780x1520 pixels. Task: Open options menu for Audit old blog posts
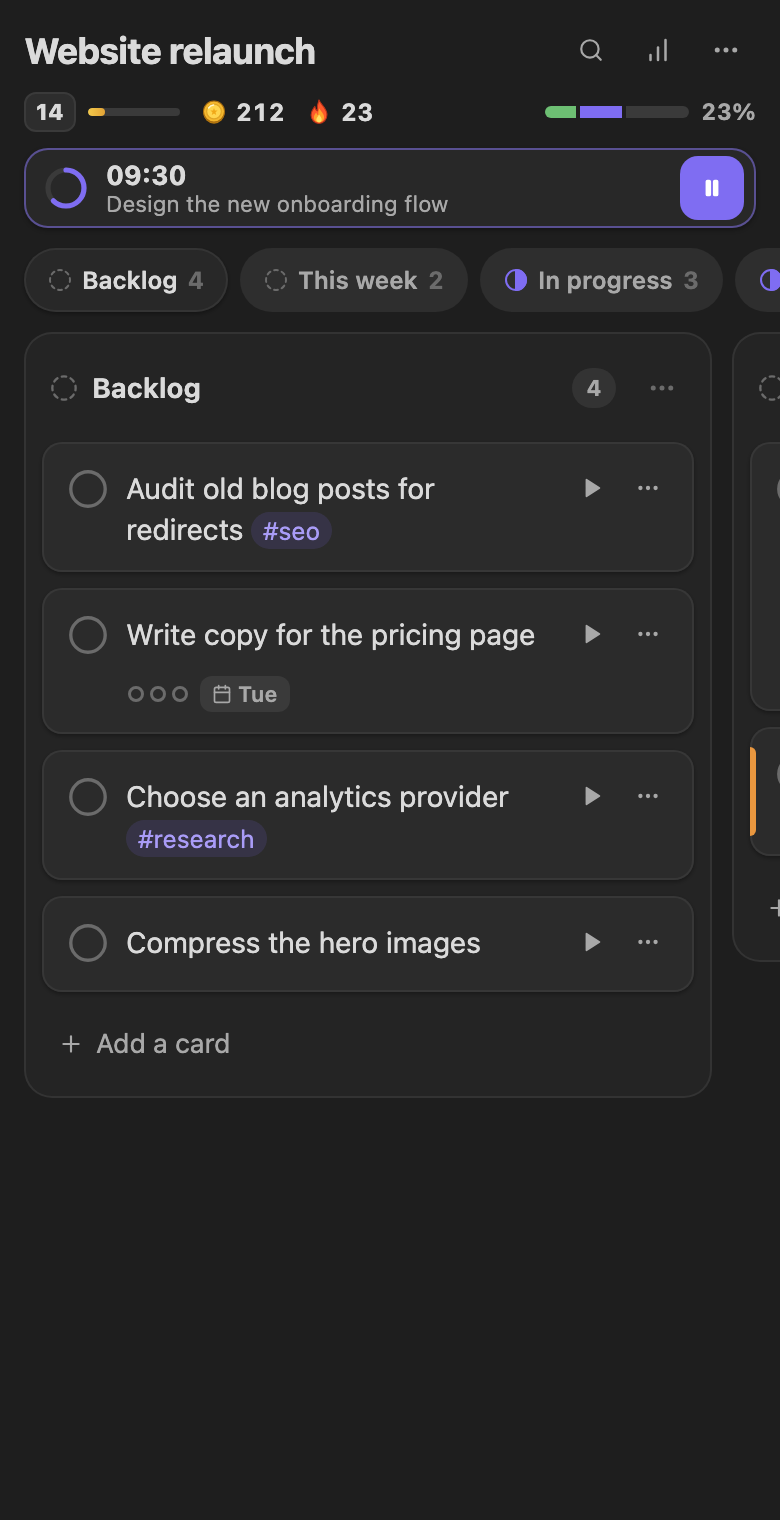[x=648, y=488]
